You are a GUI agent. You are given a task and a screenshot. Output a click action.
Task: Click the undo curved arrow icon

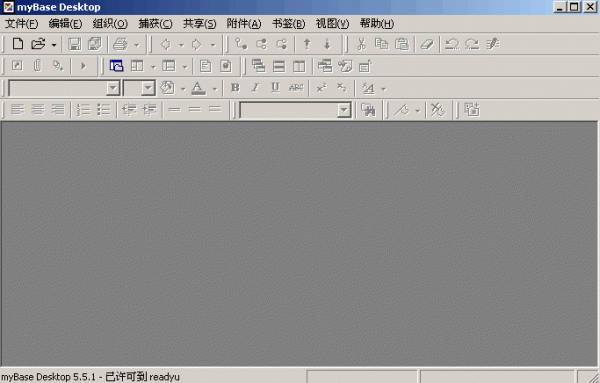(x=452, y=44)
